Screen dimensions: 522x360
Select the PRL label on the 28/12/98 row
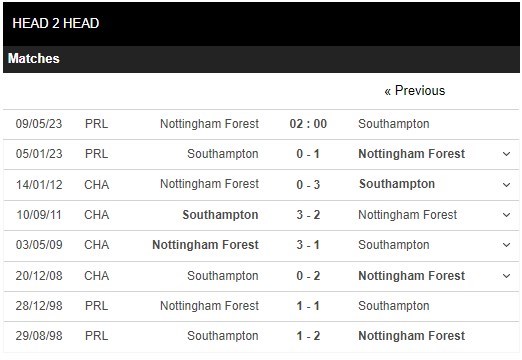coord(97,306)
